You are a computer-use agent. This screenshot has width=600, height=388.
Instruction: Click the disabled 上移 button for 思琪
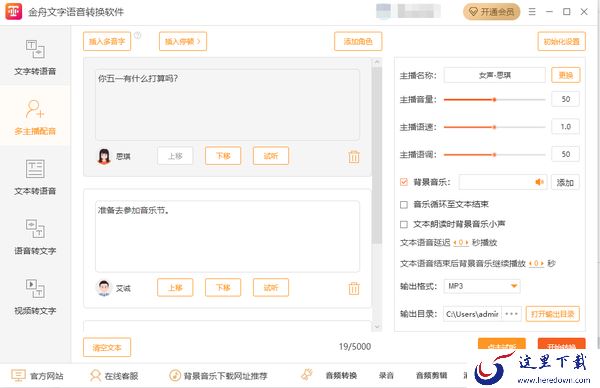[175, 156]
